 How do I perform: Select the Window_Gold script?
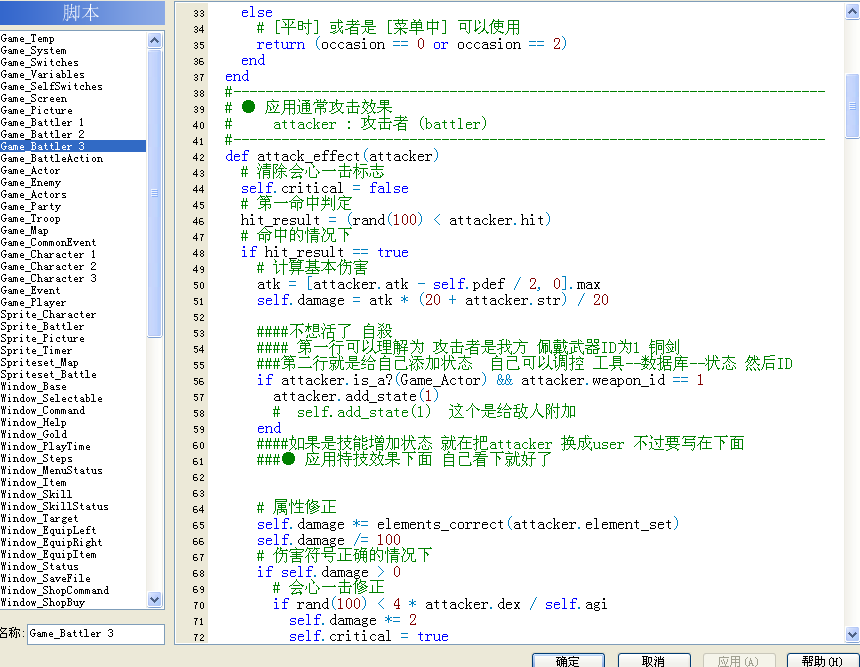pyautogui.click(x=33, y=434)
